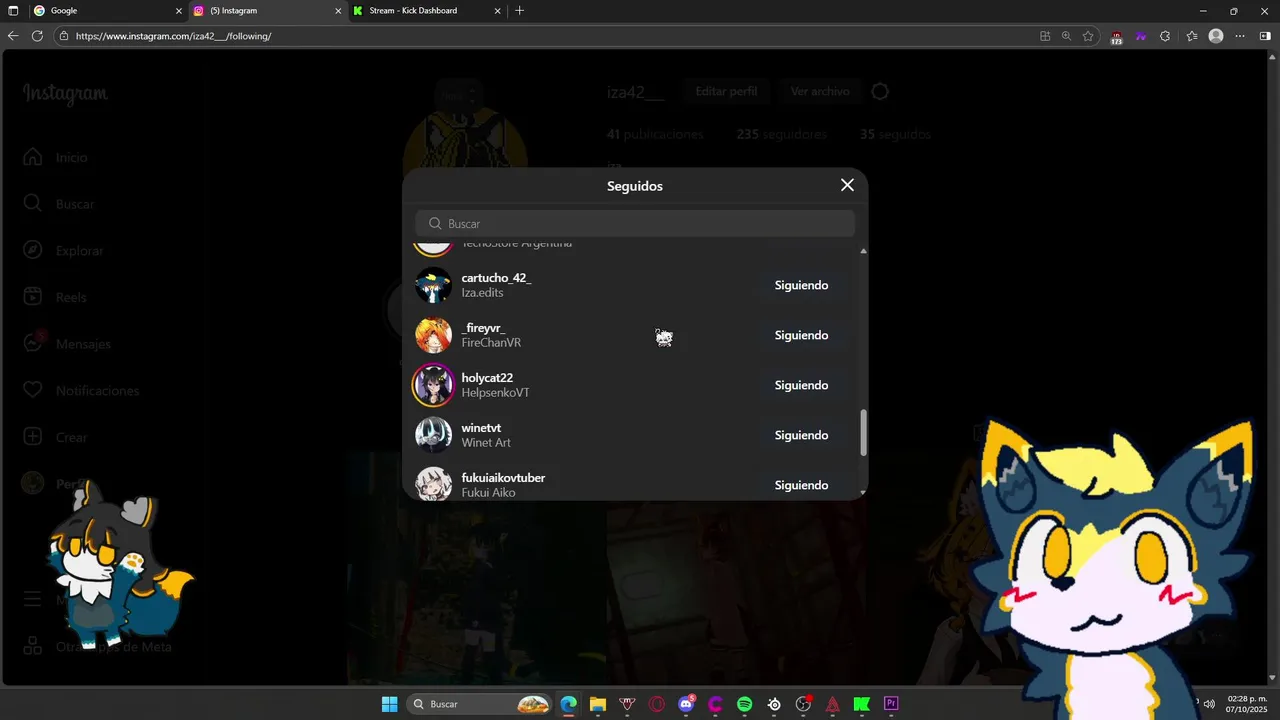Click the Ver archivo button
1280x720 pixels.
(820, 91)
